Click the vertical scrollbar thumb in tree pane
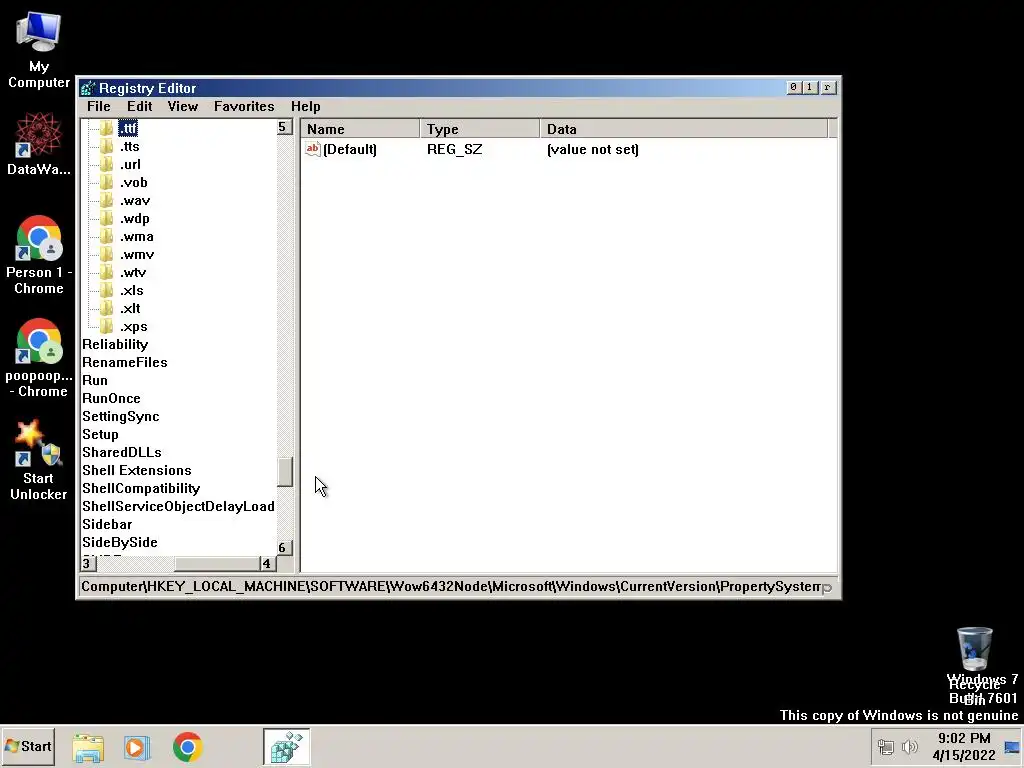The height and width of the screenshot is (768, 1024). click(285, 472)
